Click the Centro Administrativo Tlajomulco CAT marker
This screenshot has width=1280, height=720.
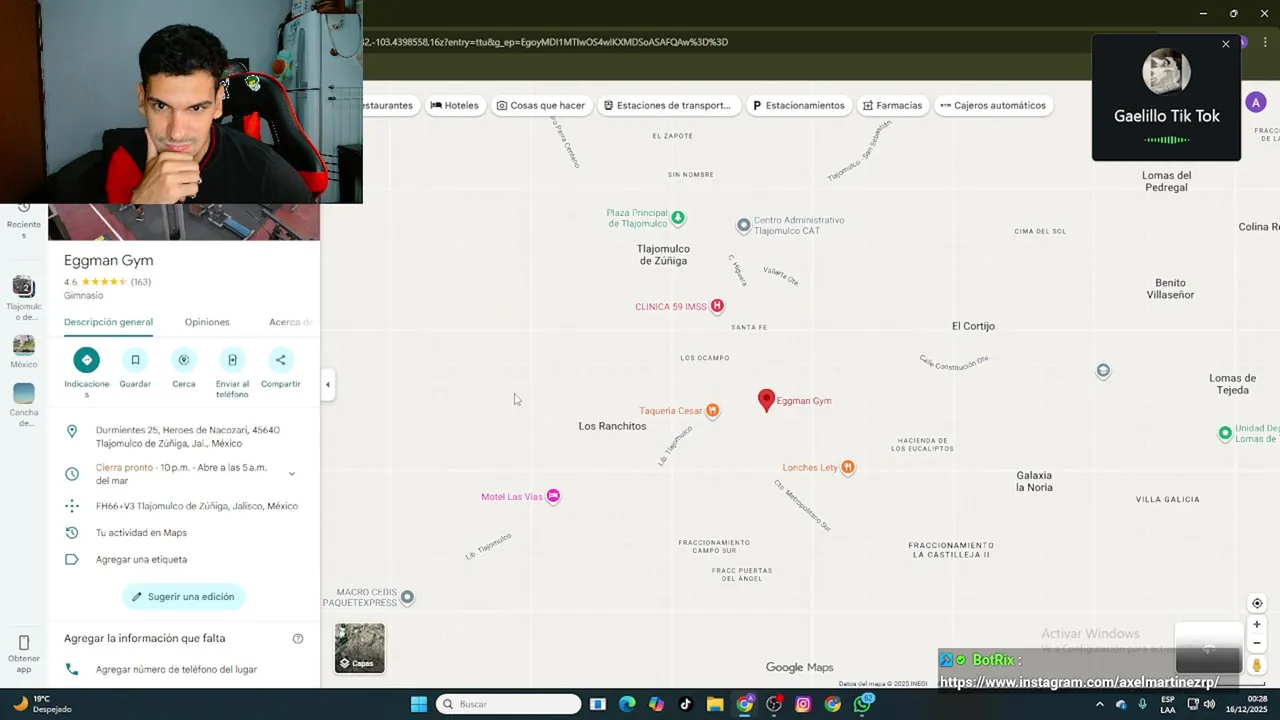(x=743, y=225)
